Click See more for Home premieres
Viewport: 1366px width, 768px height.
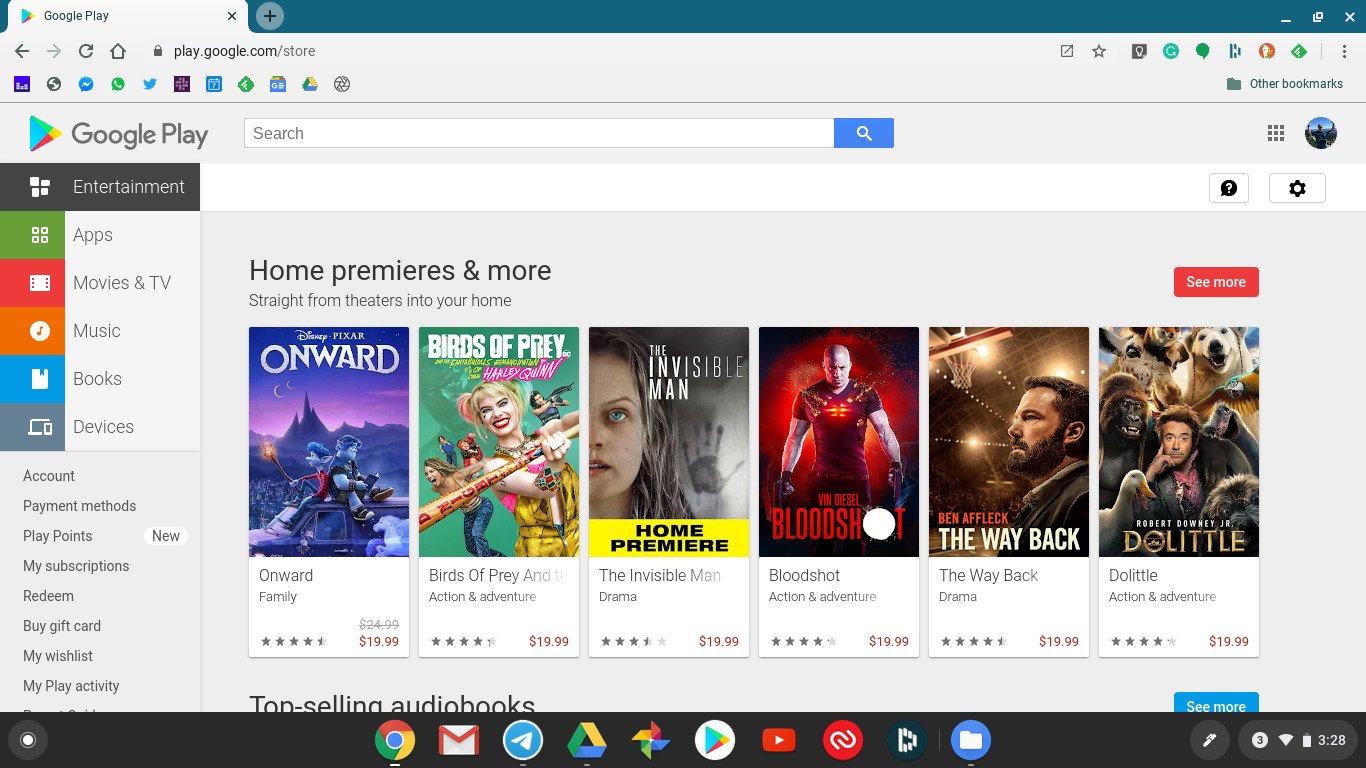[x=1216, y=282]
